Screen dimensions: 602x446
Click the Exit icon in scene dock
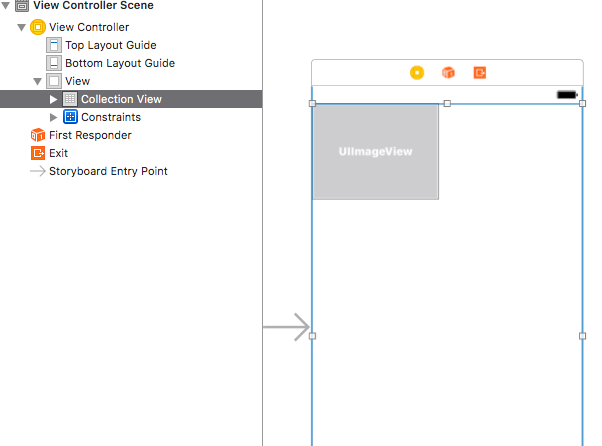pyautogui.click(x=480, y=73)
